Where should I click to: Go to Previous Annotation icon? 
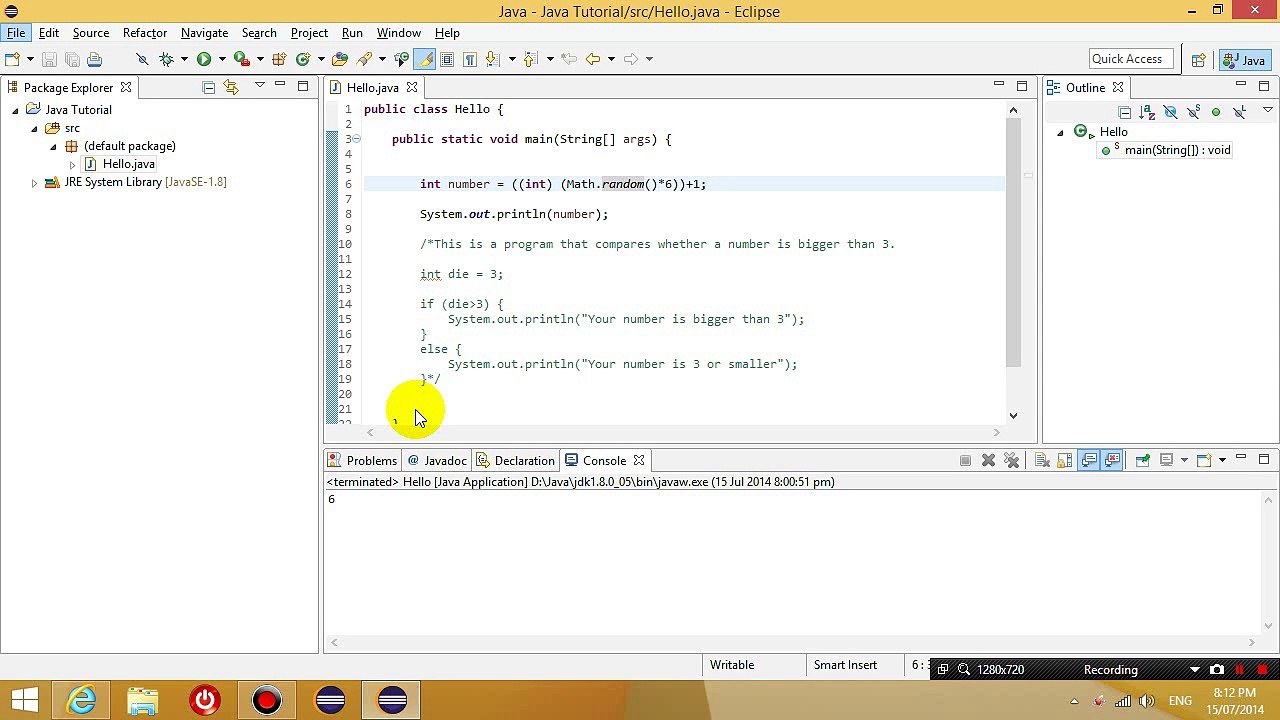530,59
